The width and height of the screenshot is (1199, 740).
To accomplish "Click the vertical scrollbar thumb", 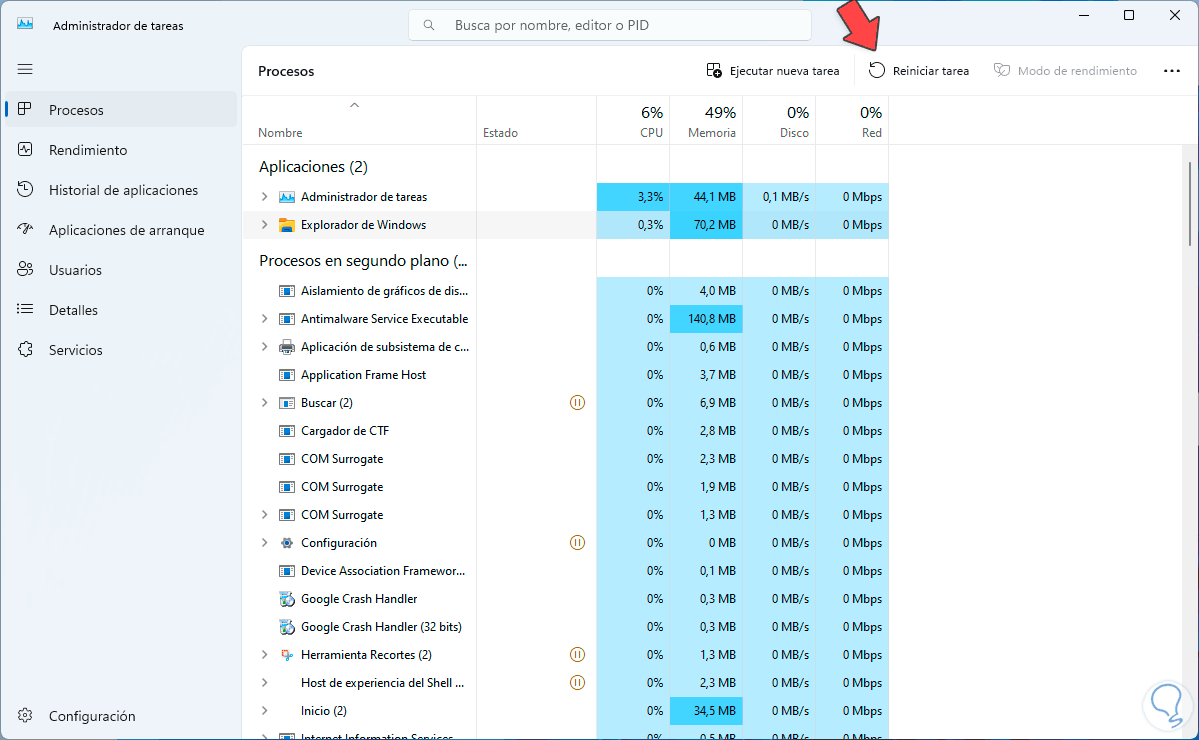I will coord(1190,203).
